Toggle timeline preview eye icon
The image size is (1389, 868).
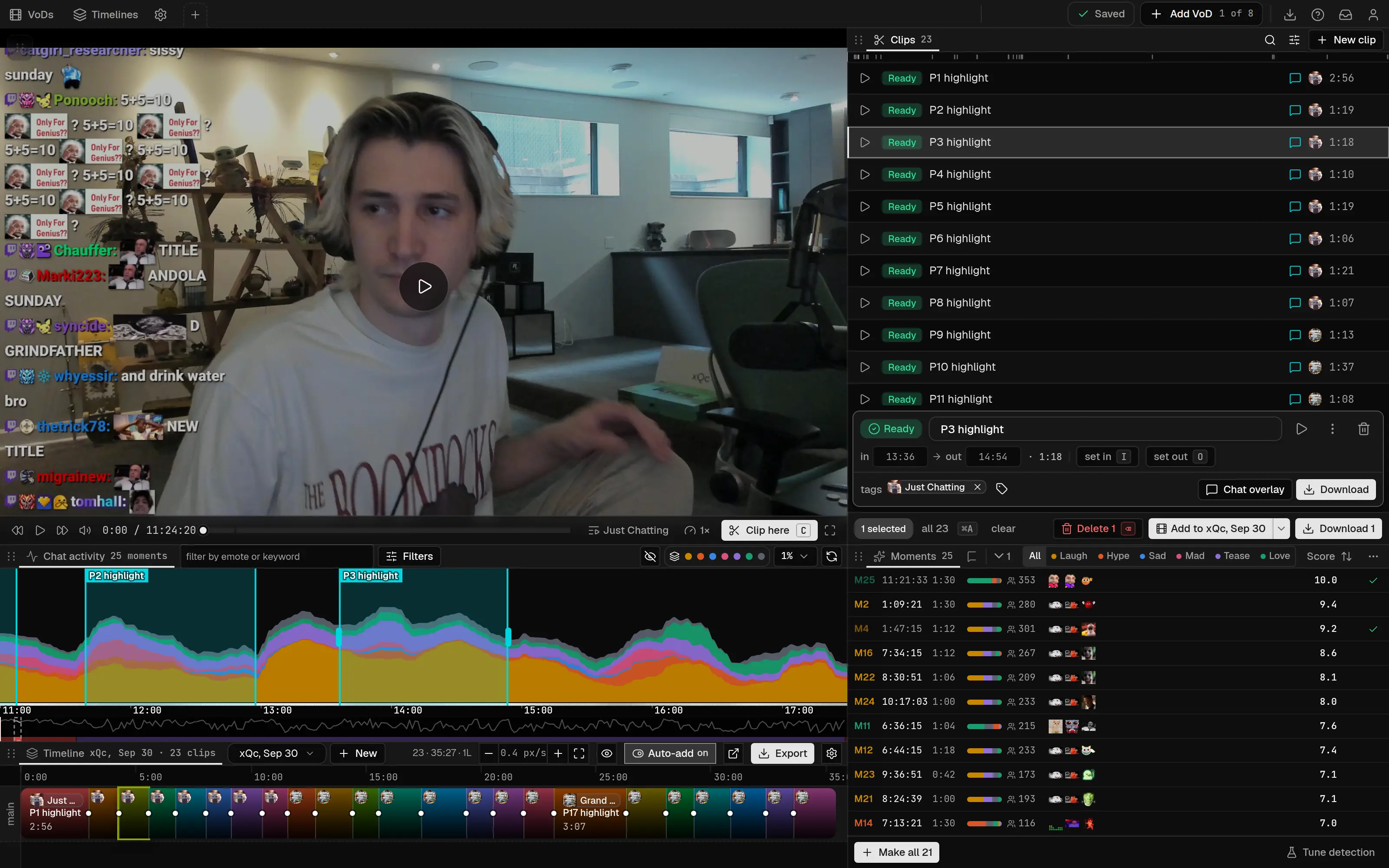point(607,753)
